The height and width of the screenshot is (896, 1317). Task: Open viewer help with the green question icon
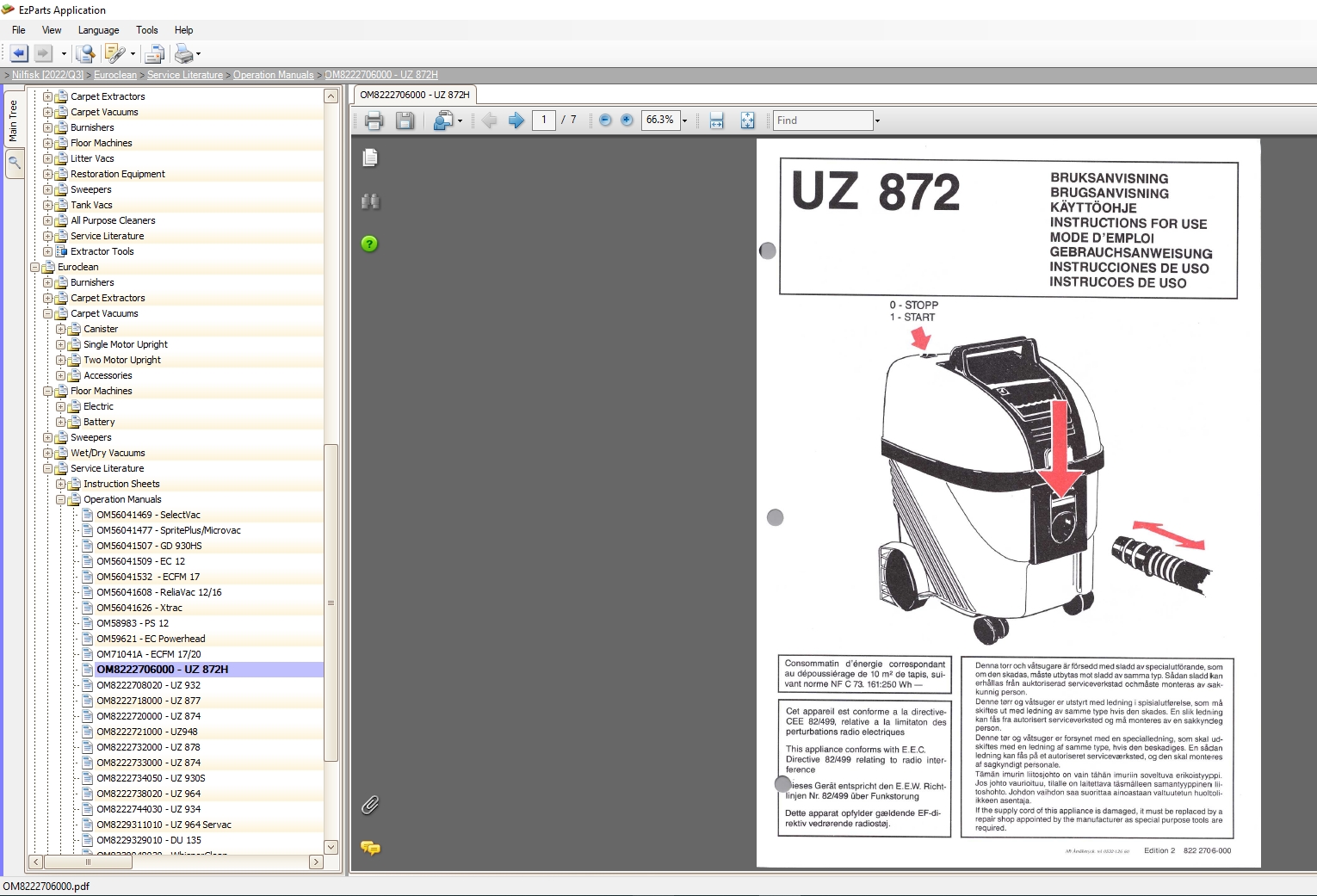pos(368,244)
